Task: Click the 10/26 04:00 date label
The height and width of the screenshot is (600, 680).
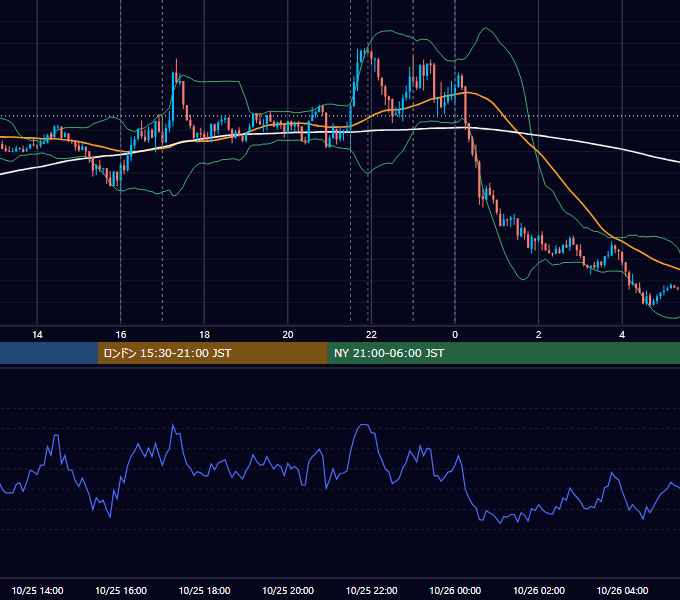Action: [622, 590]
